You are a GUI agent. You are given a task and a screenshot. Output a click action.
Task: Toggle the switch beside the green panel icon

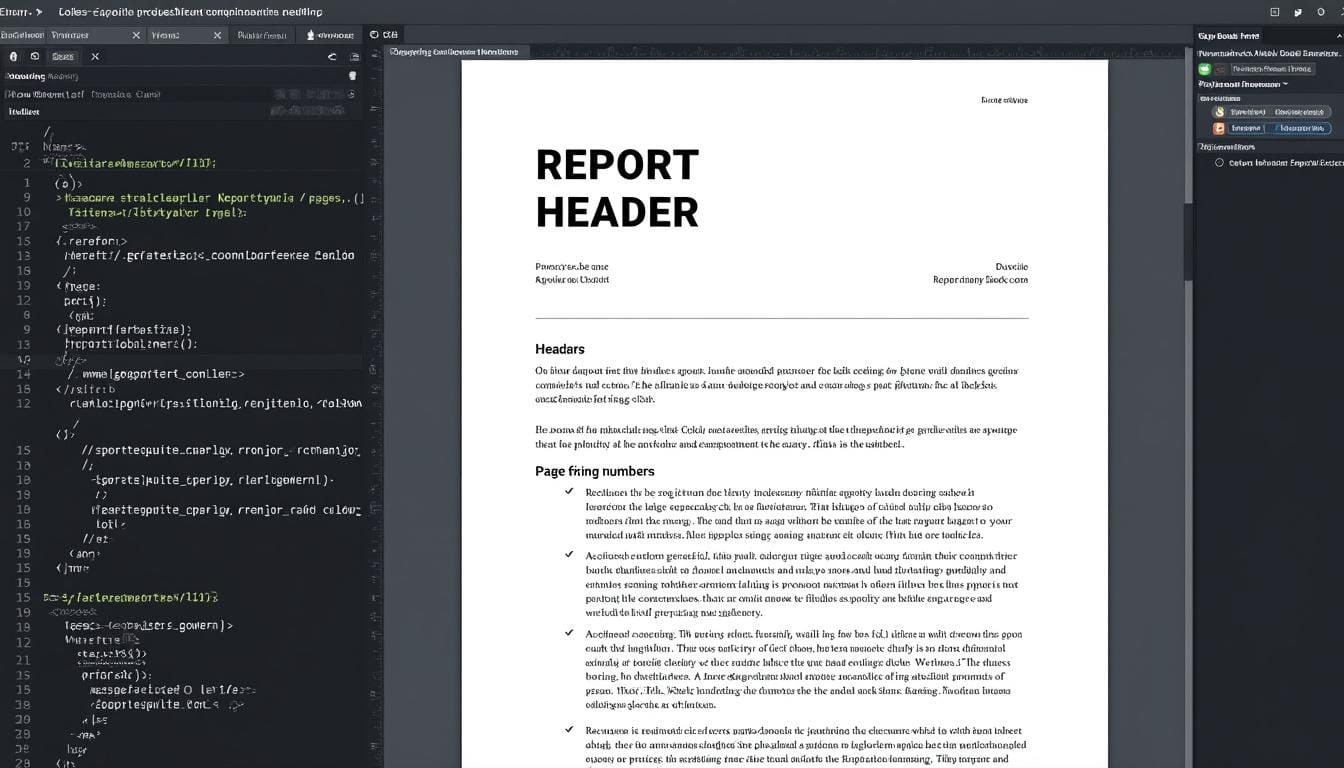tap(1222, 69)
